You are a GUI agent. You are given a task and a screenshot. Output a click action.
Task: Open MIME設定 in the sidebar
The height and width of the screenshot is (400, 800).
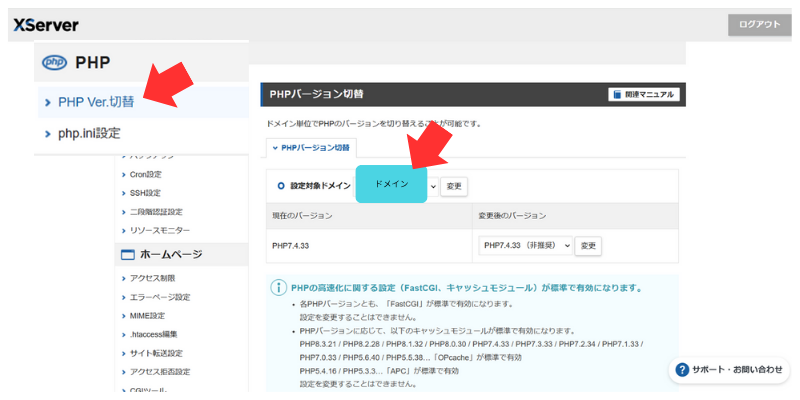[x=147, y=316]
